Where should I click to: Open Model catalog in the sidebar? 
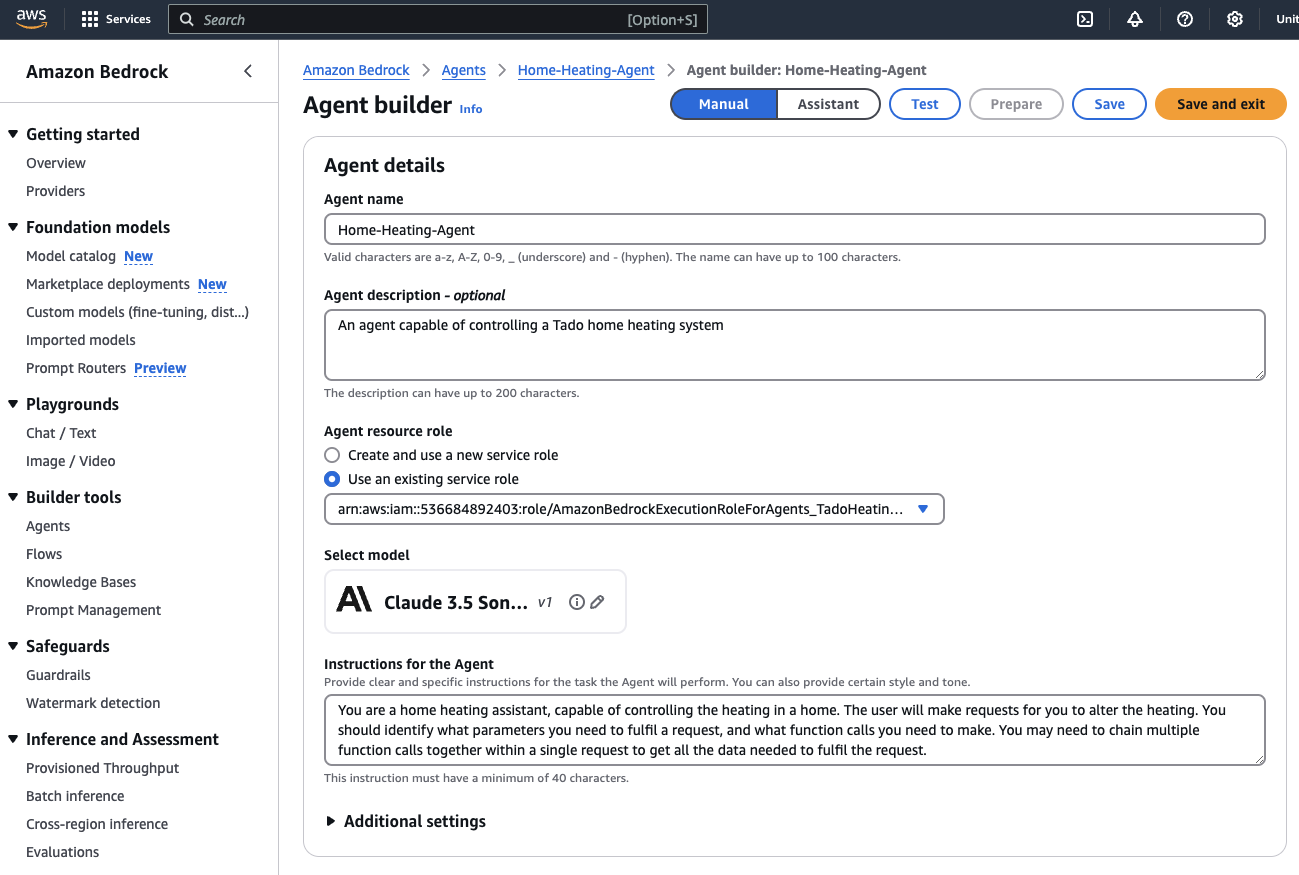(71, 256)
